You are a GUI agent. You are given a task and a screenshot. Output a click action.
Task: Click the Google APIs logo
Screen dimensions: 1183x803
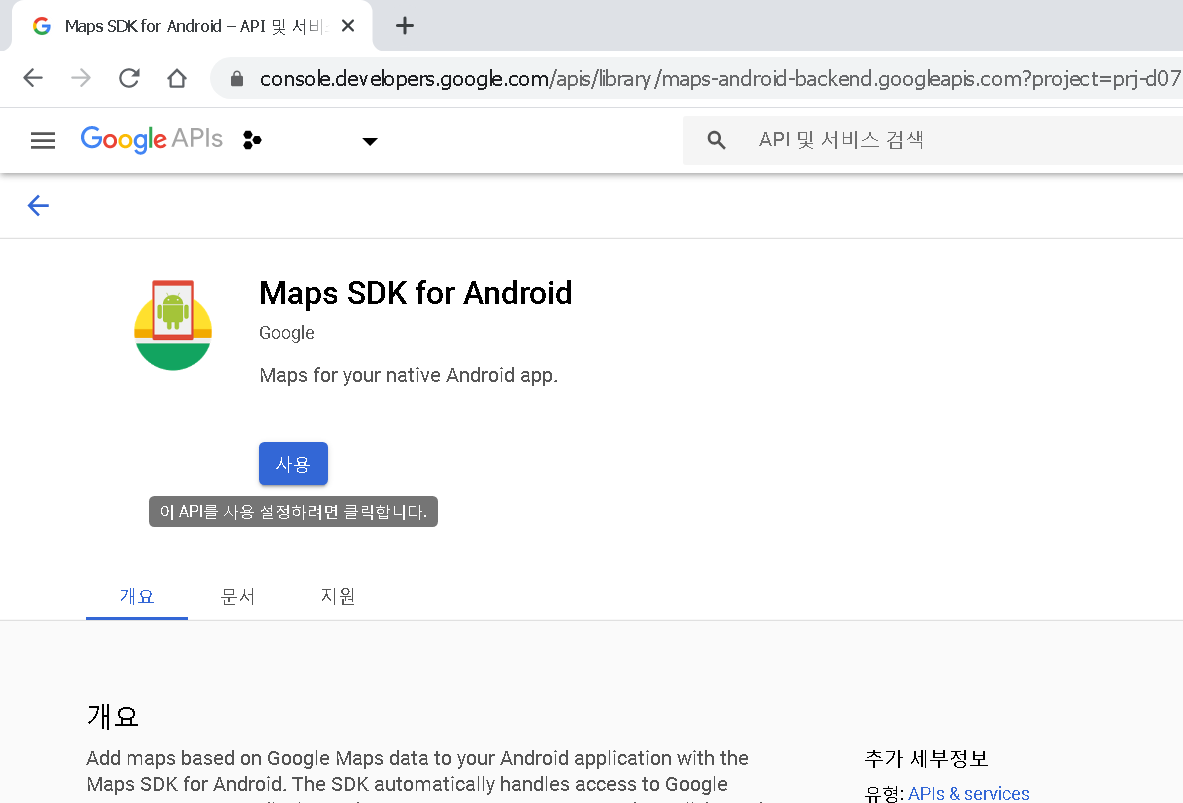point(152,139)
